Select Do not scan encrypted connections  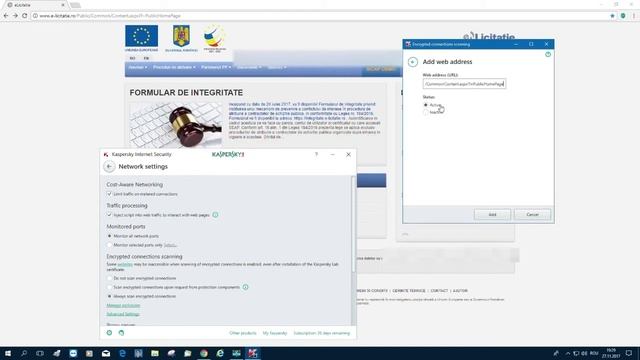coord(109,278)
